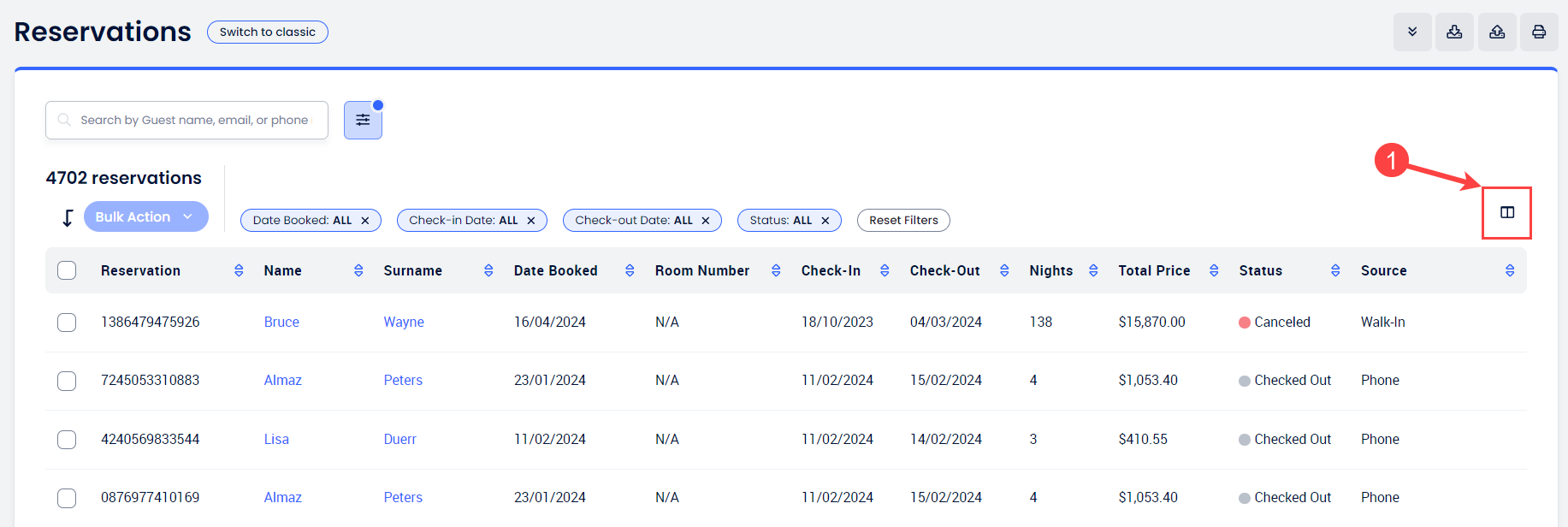
Task: Open guest name link Bruce
Action: pos(281,323)
